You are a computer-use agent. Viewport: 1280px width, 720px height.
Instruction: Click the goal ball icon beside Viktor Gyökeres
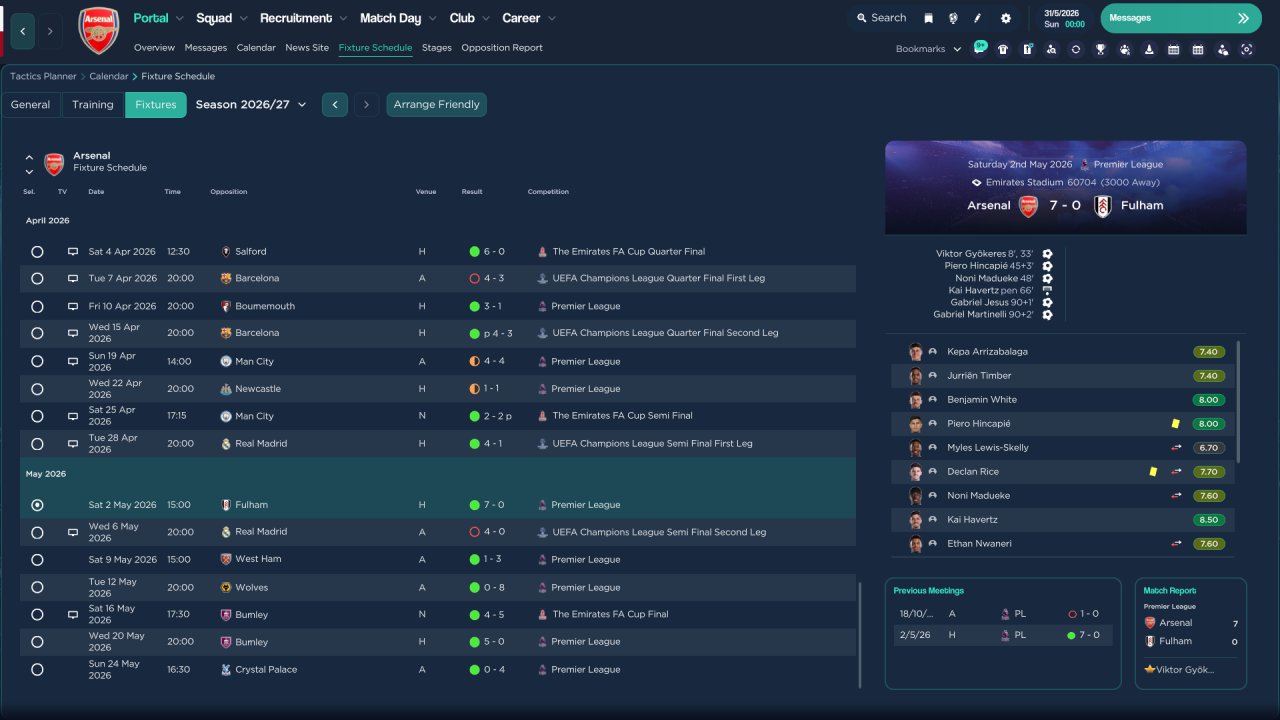(1047, 254)
